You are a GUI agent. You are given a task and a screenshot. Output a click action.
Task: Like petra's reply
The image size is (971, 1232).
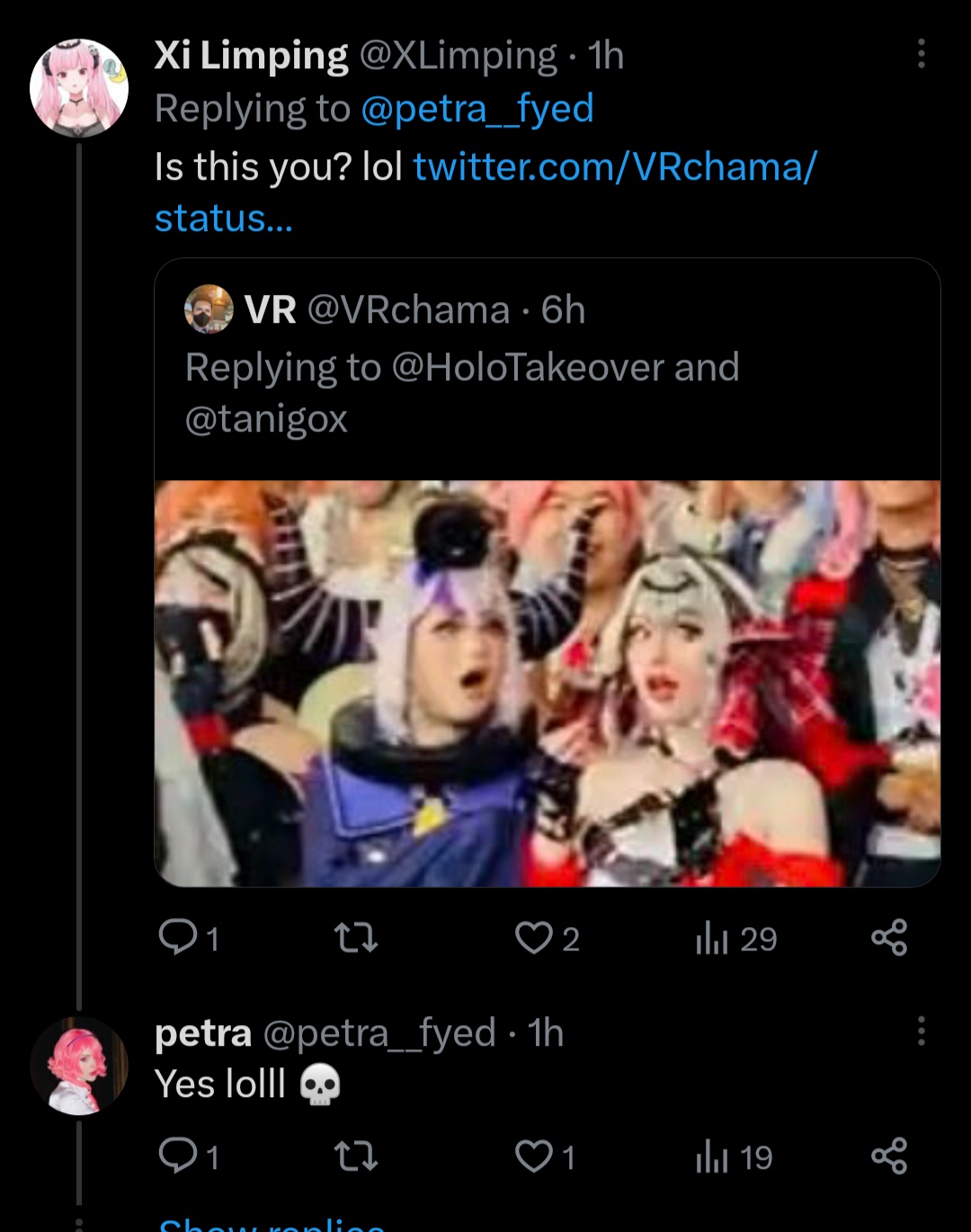(x=533, y=1156)
